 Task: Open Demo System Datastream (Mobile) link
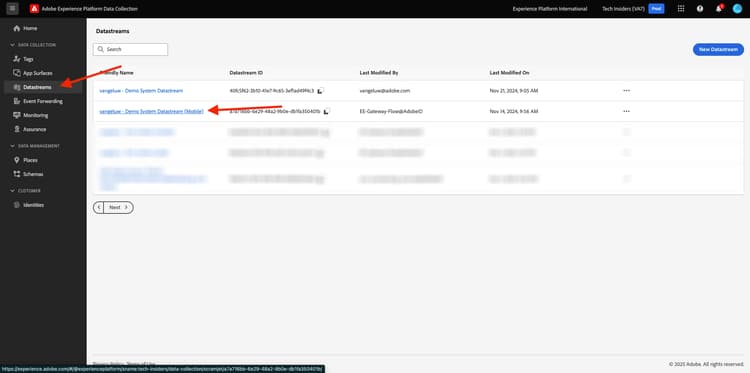coord(152,111)
